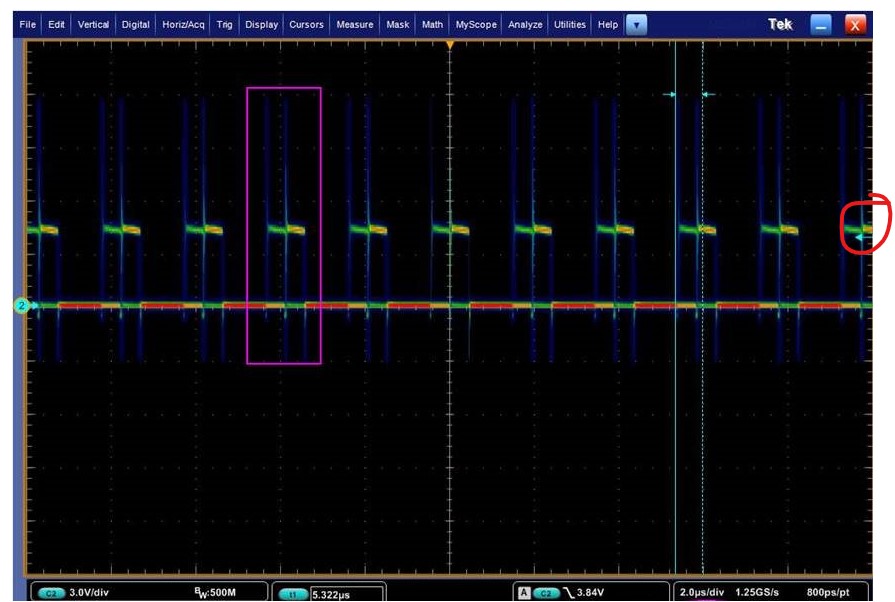Image resolution: width=895 pixels, height=602 pixels.
Task: Click the C2 channel badge in vertical readout
Action: (x=51, y=593)
